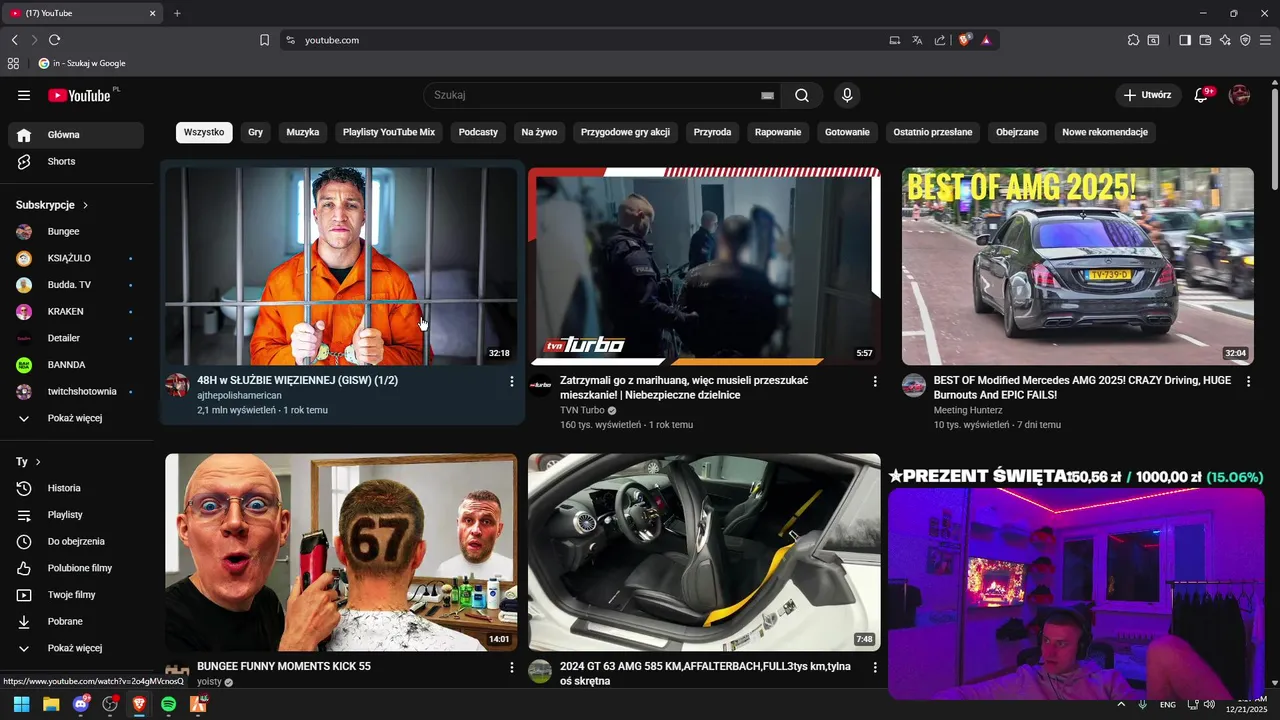Image resolution: width=1280 pixels, height=720 pixels.
Task: Open Historia in sidebar
Action: pos(75,488)
